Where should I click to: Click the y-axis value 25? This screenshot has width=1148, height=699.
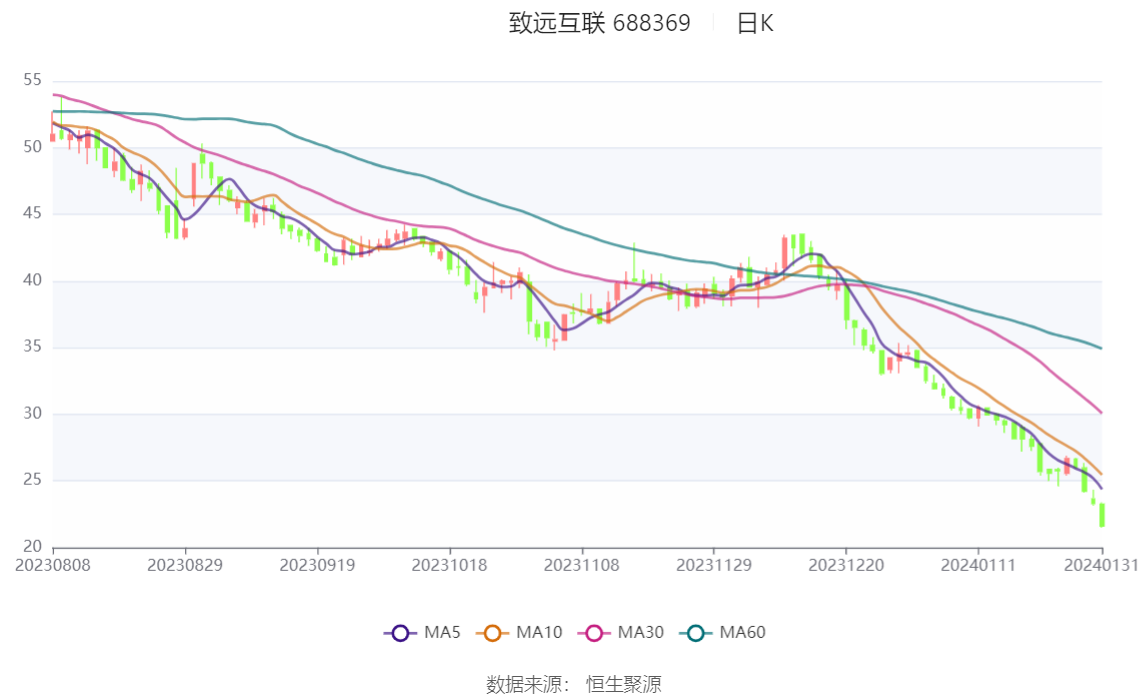32,479
